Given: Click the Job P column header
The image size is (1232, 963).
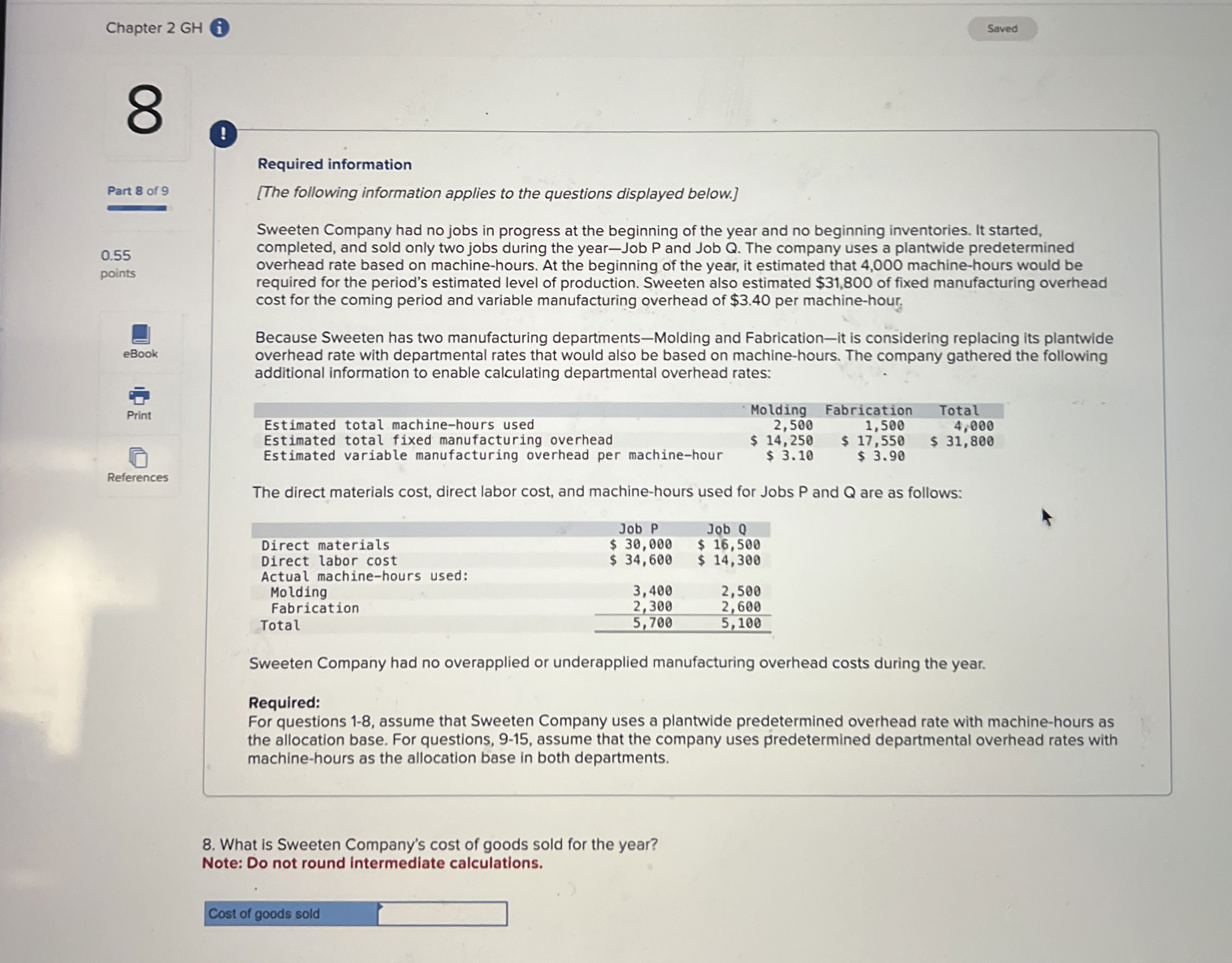Looking at the screenshot, I should tap(638, 529).
